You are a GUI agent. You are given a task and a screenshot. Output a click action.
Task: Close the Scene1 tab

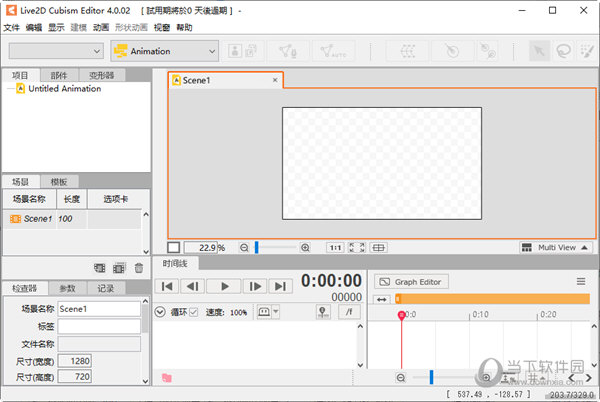point(275,80)
